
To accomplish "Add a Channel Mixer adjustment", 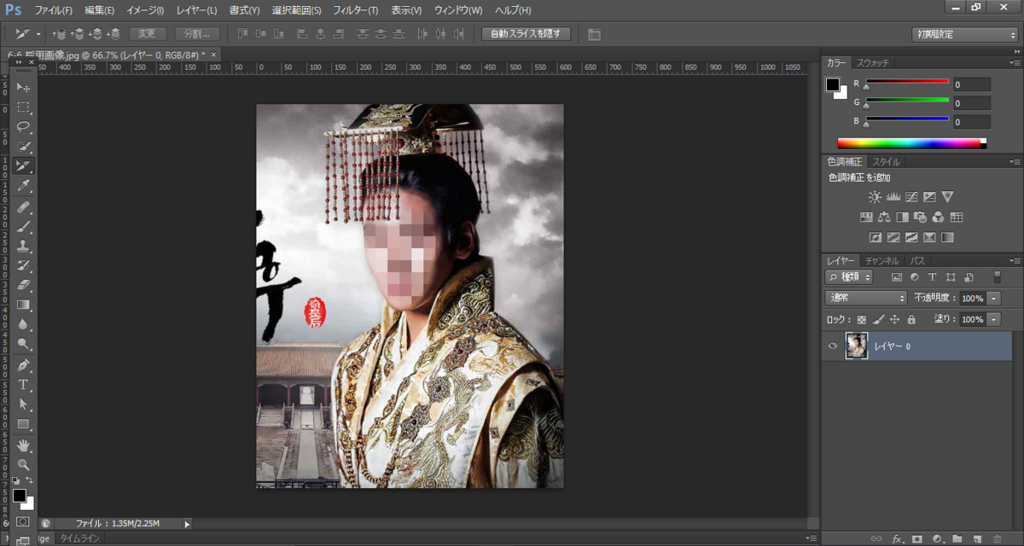I will [x=938, y=217].
